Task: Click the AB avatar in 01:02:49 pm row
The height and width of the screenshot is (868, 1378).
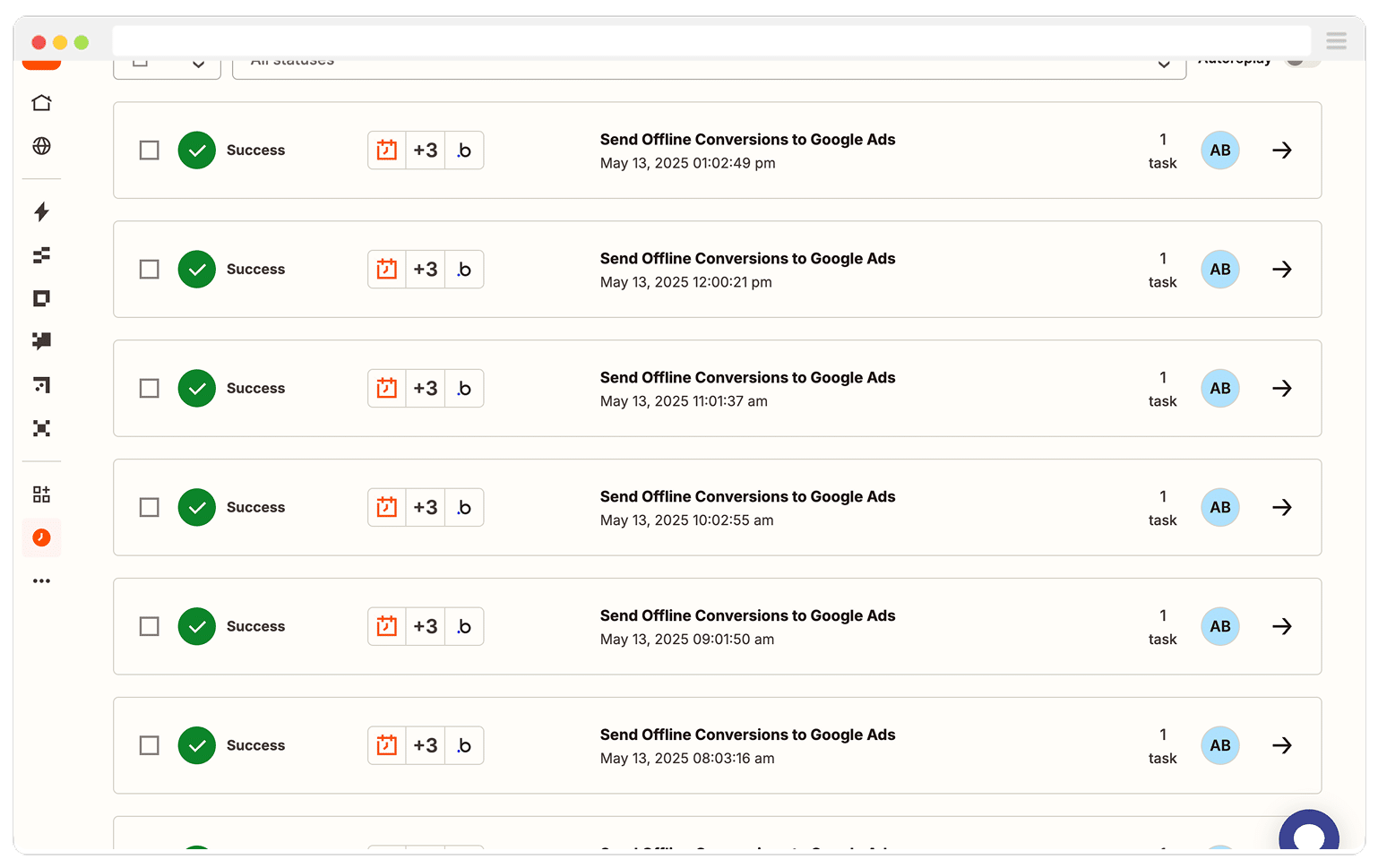Action: pos(1220,150)
